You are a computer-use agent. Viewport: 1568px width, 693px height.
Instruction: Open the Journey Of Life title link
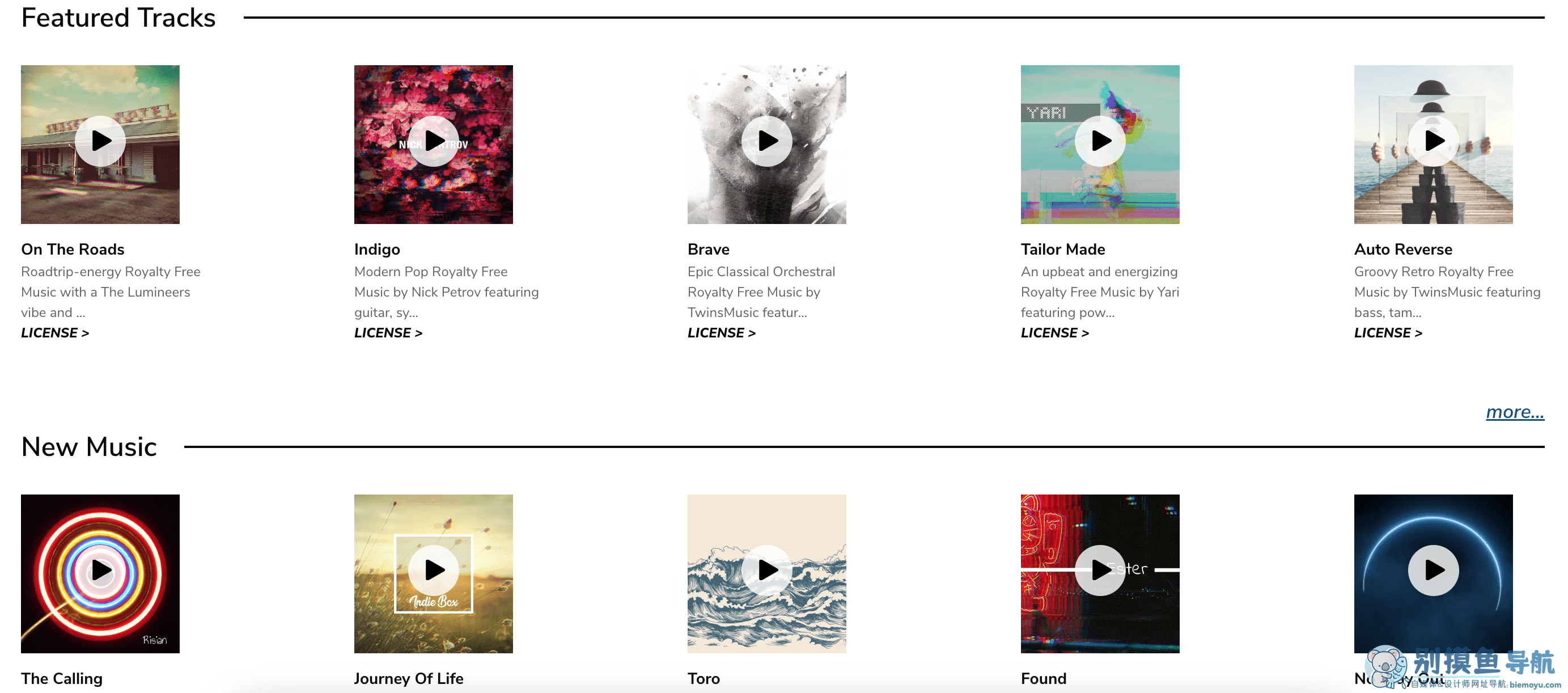point(409,678)
